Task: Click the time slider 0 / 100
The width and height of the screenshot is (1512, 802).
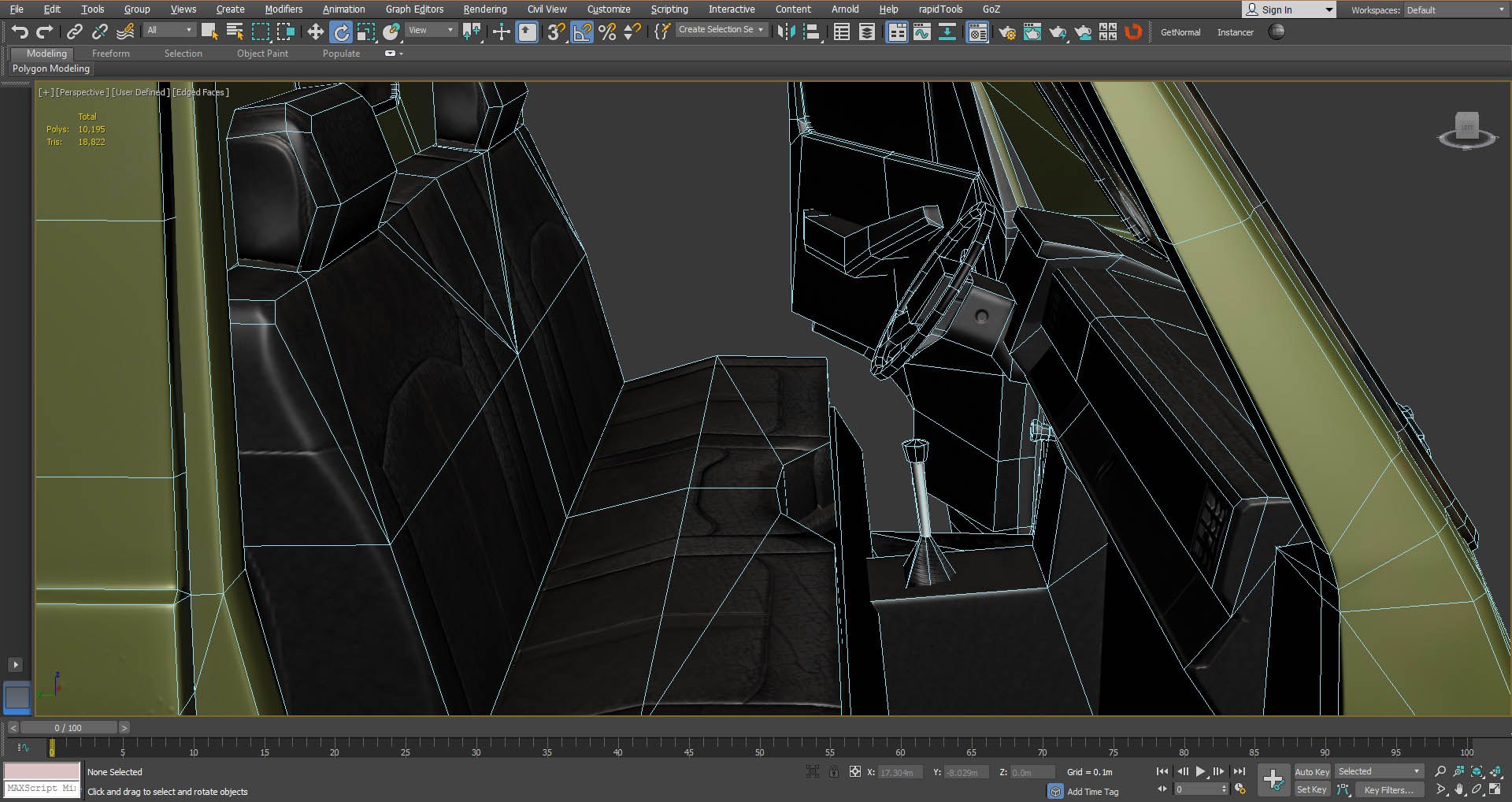Action: click(x=69, y=728)
